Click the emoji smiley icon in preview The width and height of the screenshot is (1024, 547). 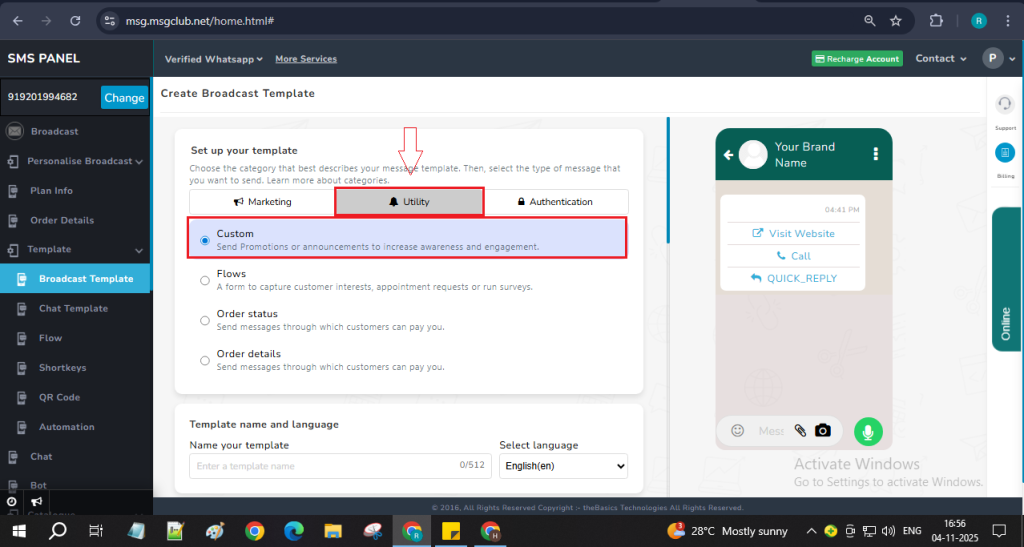point(738,430)
